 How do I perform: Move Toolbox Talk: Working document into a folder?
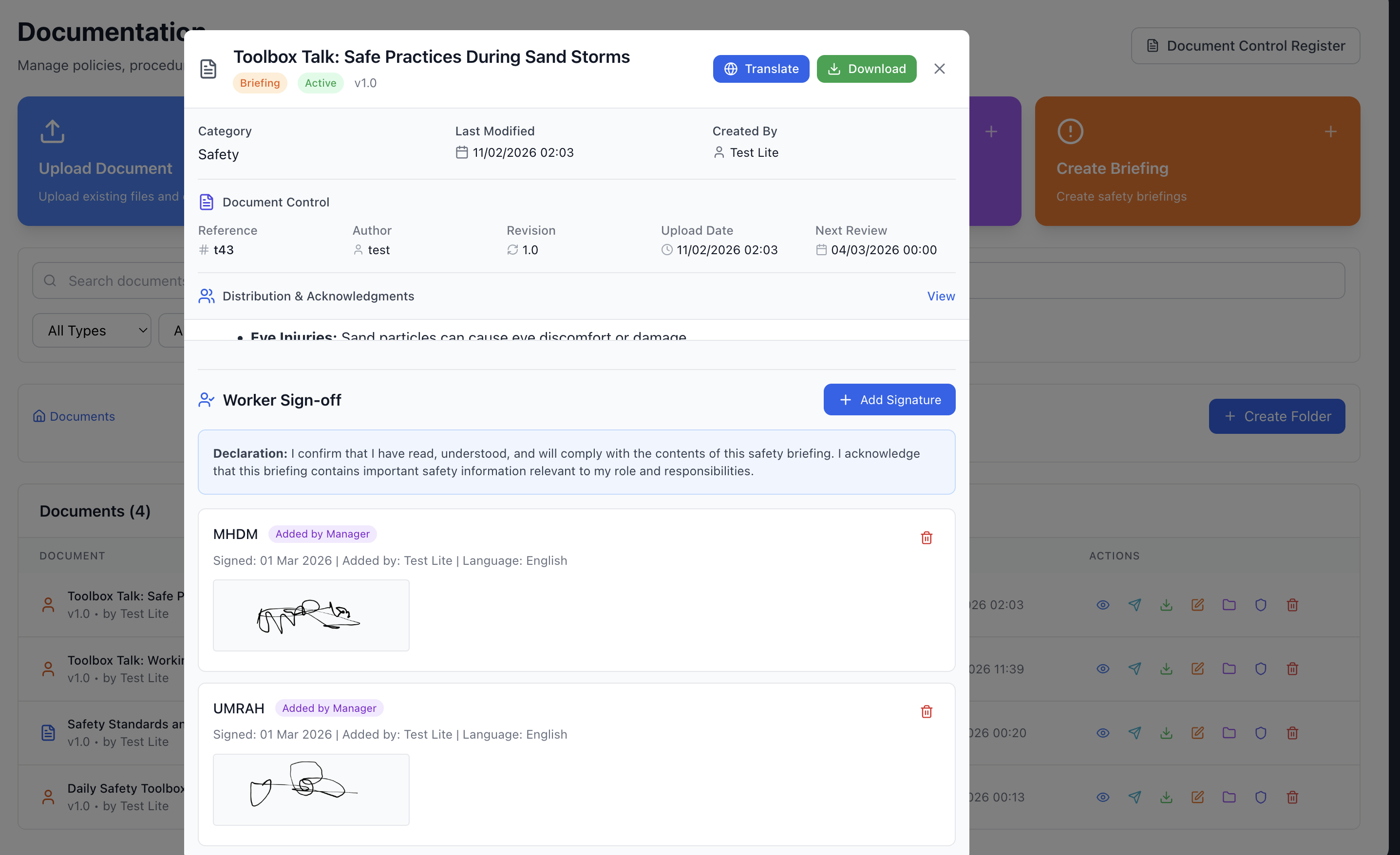(x=1229, y=669)
